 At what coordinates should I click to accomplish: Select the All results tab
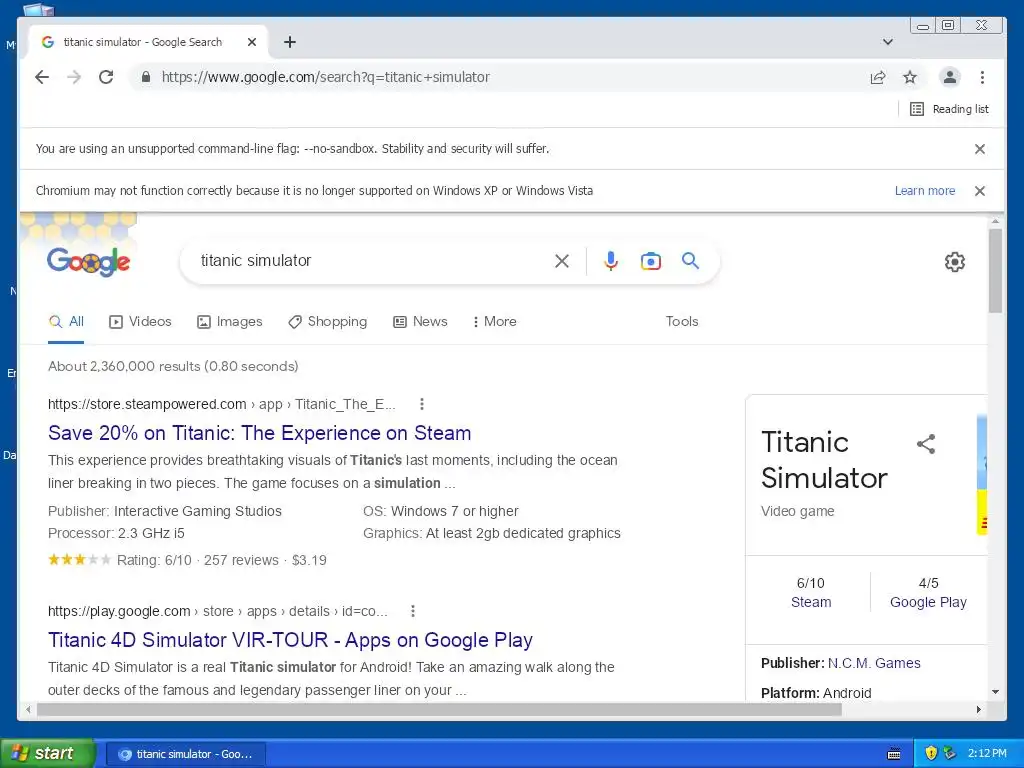tap(66, 321)
